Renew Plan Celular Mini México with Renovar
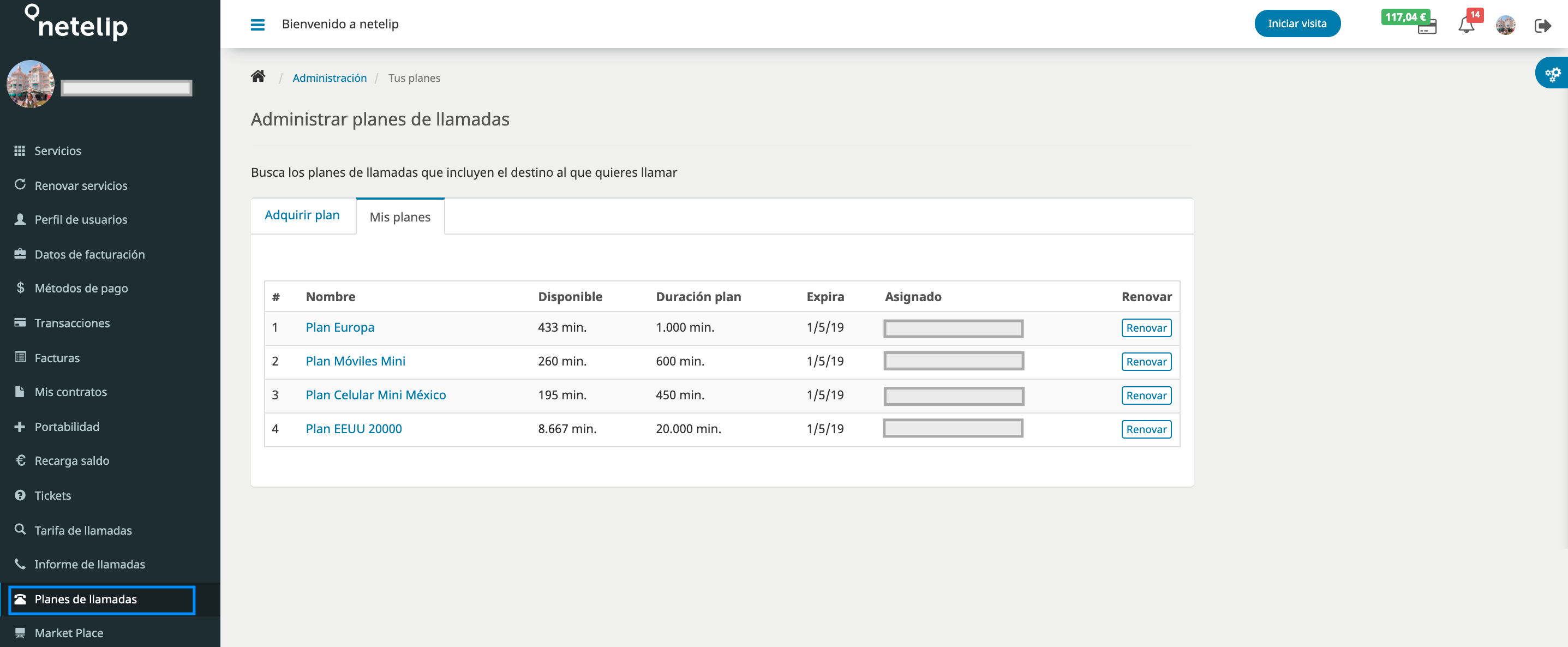This screenshot has height=647, width=1568. [1146, 395]
